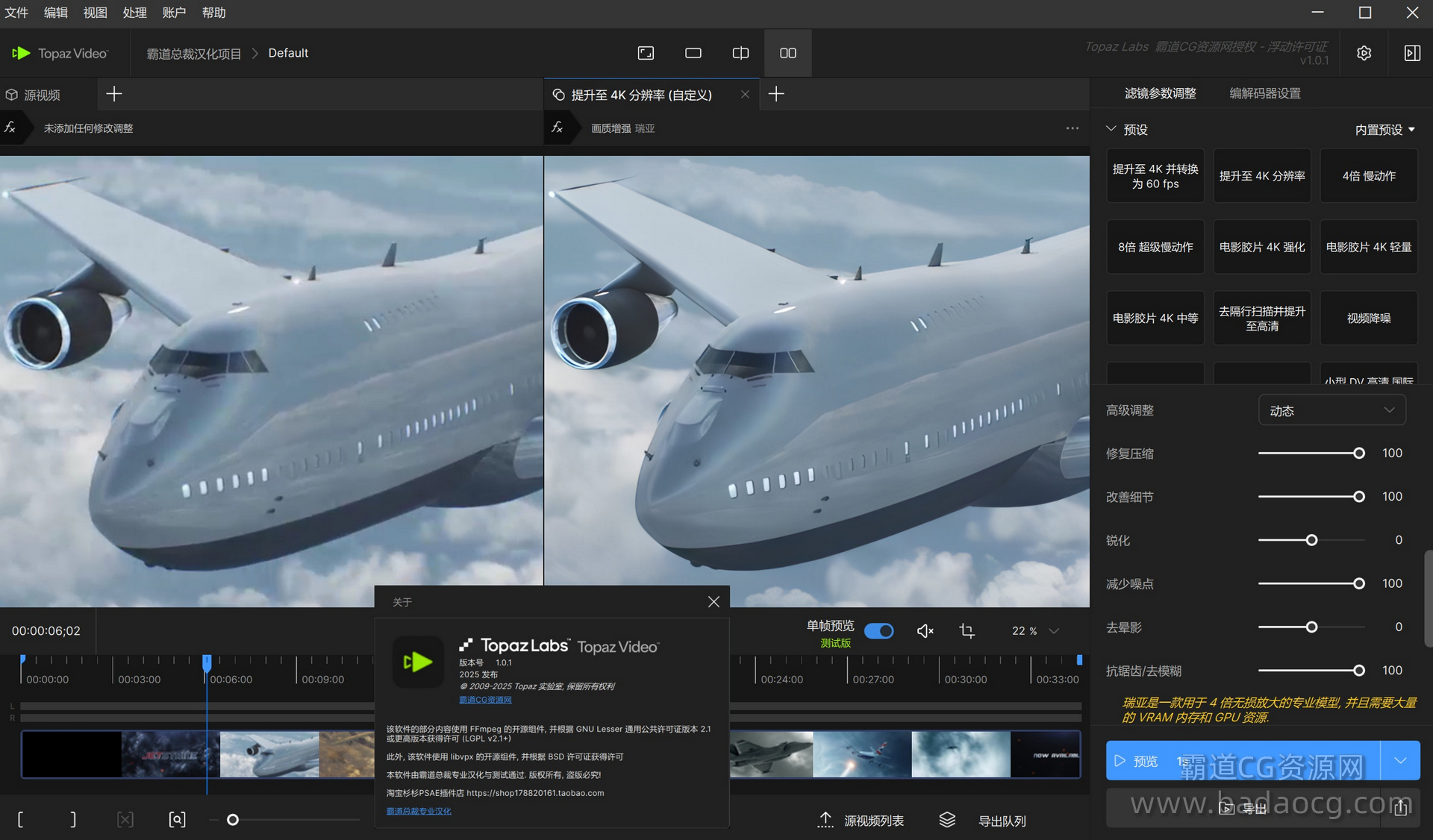This screenshot has height=840, width=1433.
Task: Open the export queue layers icon
Action: [x=947, y=820]
